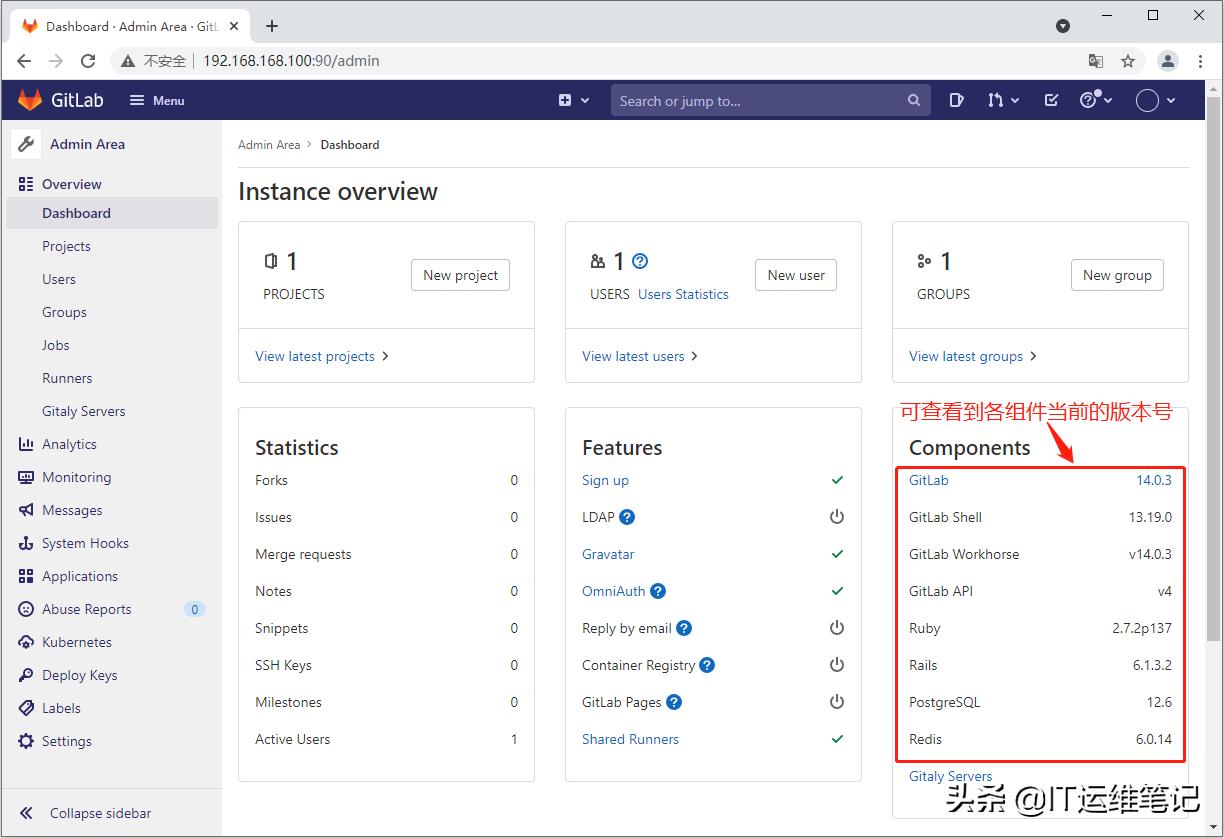Click the browser reload button
The height and width of the screenshot is (838, 1224).
tap(88, 61)
